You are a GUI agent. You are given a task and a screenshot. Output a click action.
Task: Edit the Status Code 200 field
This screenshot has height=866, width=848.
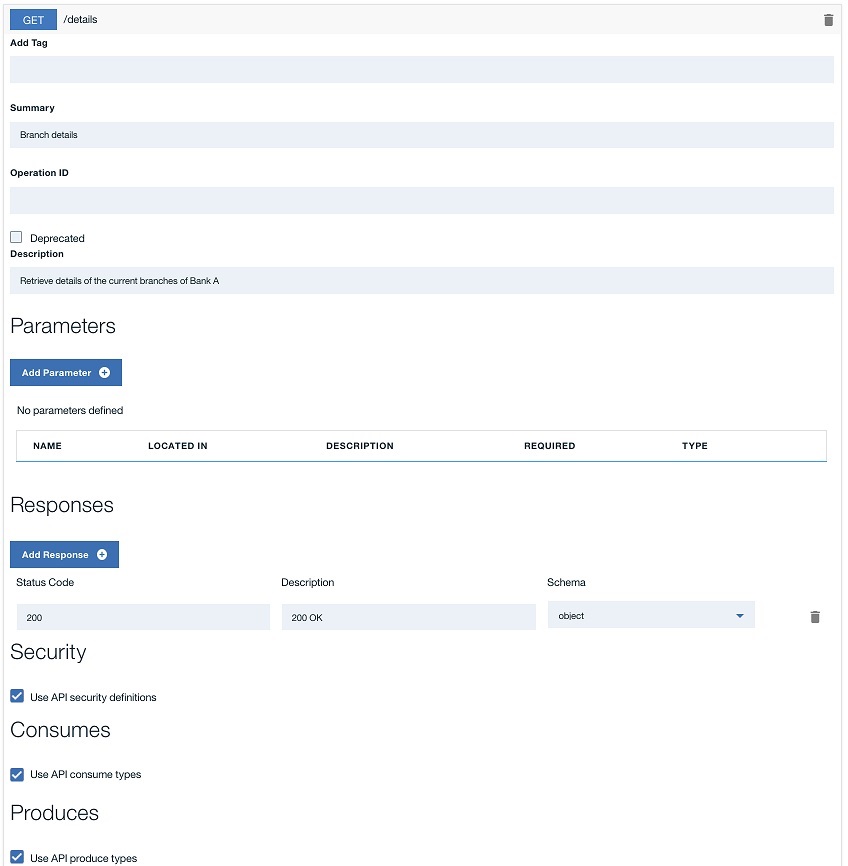pyautogui.click(x=143, y=618)
